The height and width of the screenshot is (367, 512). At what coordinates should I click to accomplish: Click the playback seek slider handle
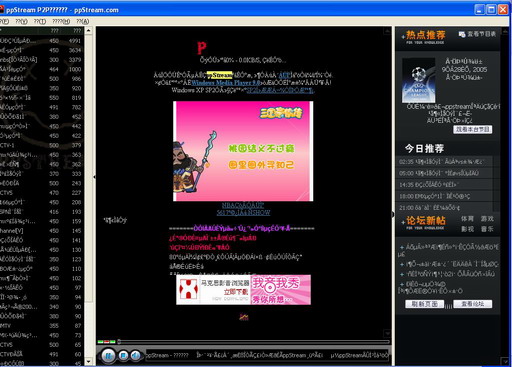pos(119,341)
